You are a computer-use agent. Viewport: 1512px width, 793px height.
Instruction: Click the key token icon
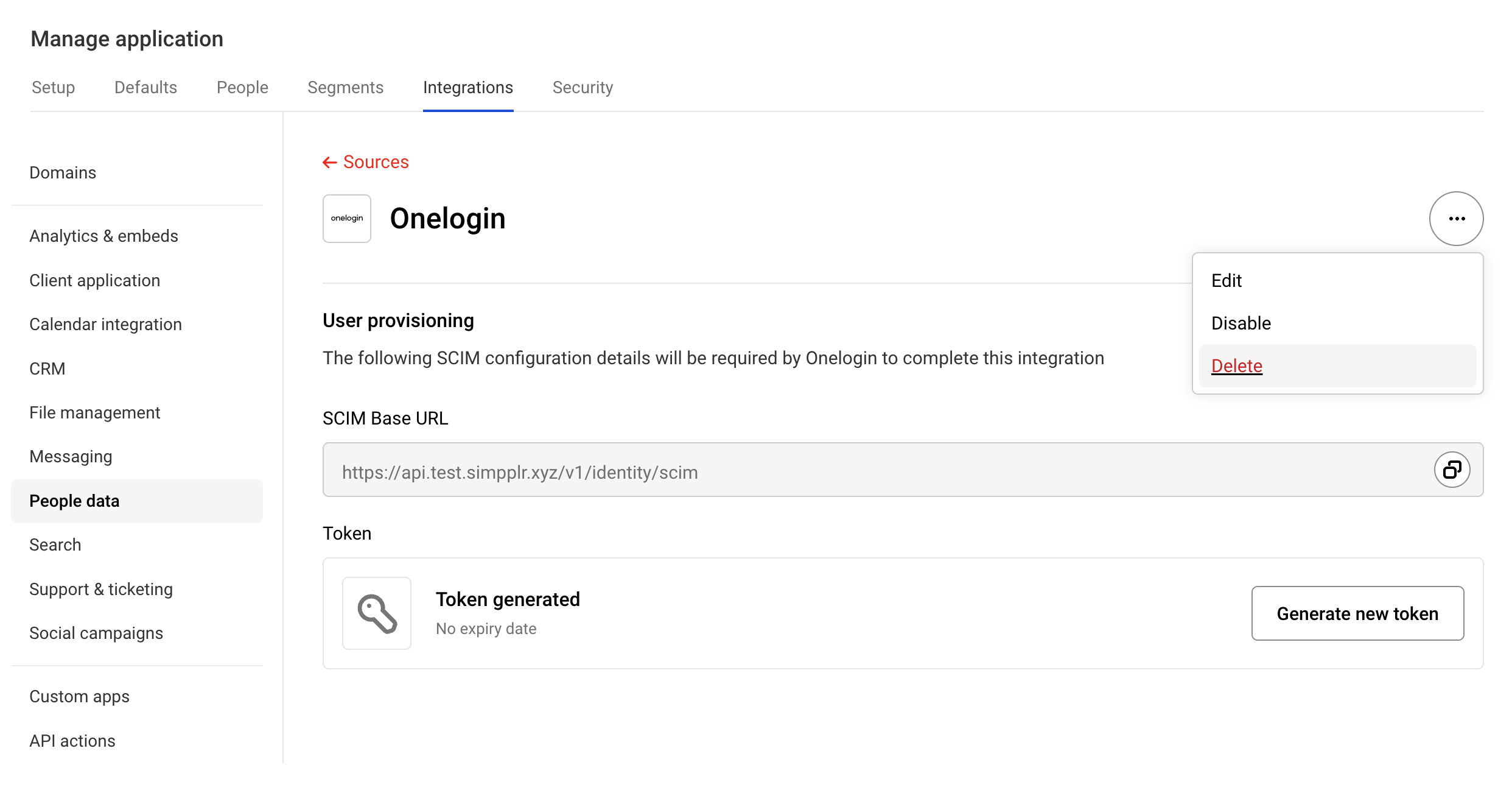[377, 613]
